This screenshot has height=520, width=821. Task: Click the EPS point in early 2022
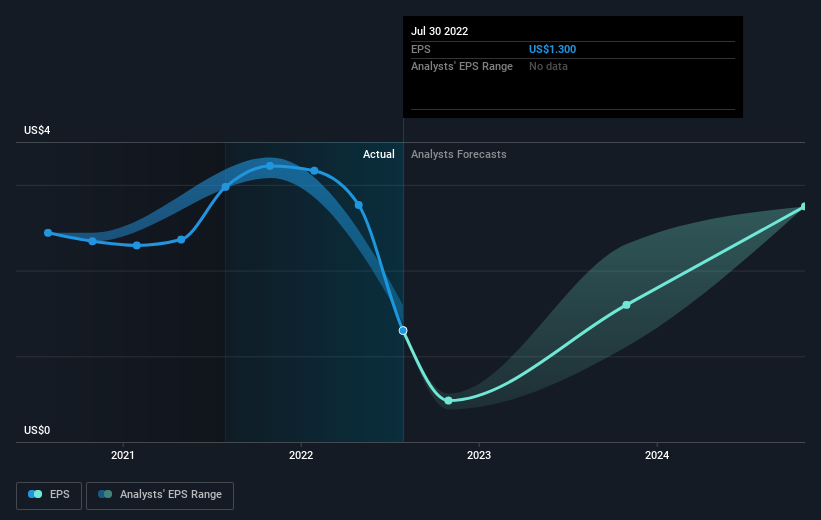pos(314,171)
